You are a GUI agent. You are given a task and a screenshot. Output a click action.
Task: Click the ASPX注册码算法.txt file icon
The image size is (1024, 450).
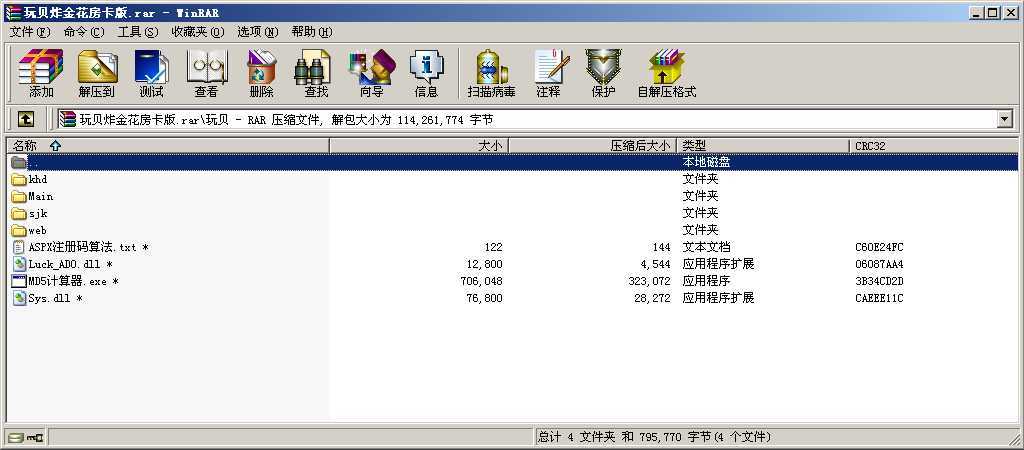click(19, 247)
